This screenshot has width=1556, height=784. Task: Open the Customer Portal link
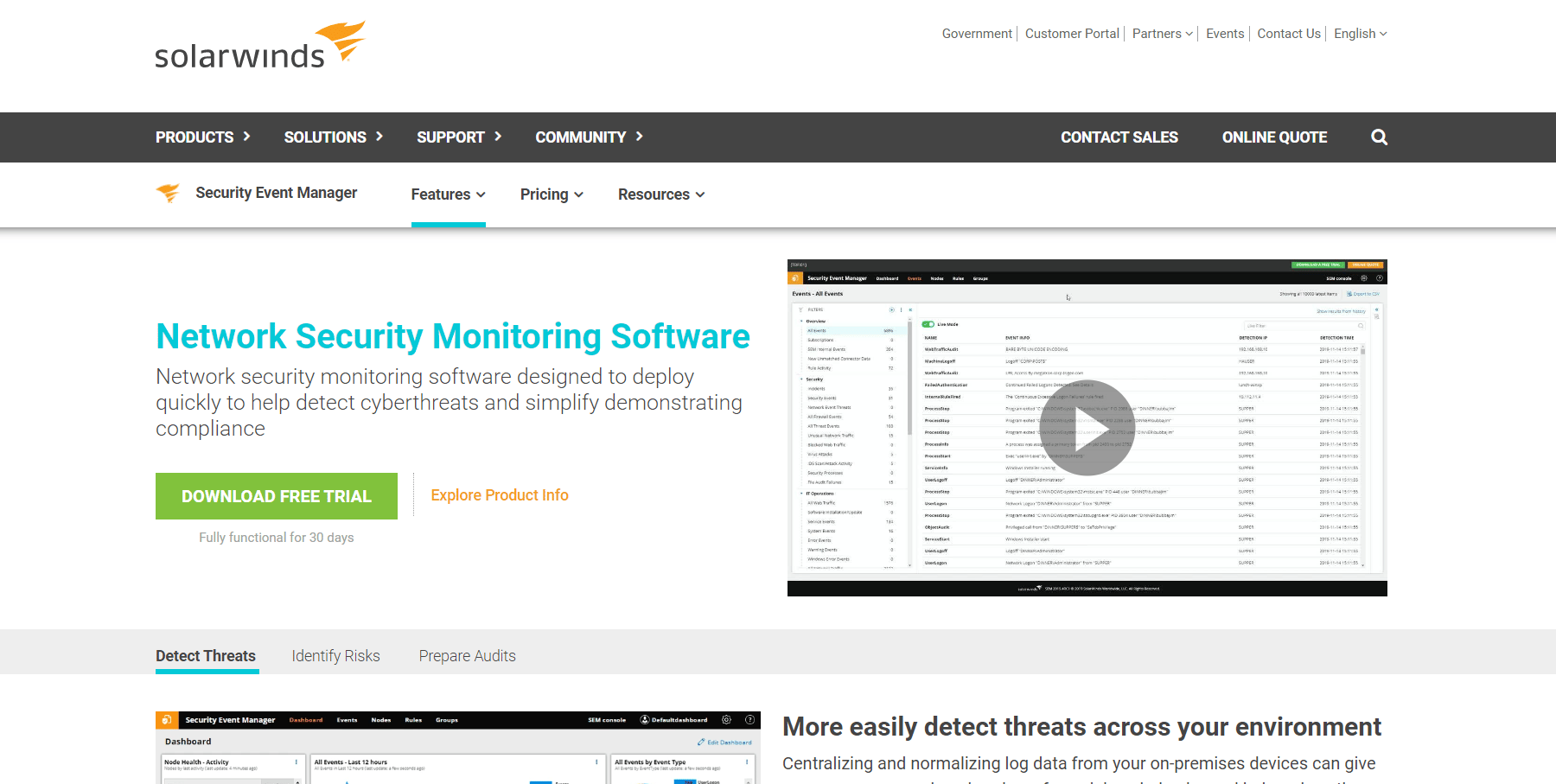pyautogui.click(x=1072, y=34)
